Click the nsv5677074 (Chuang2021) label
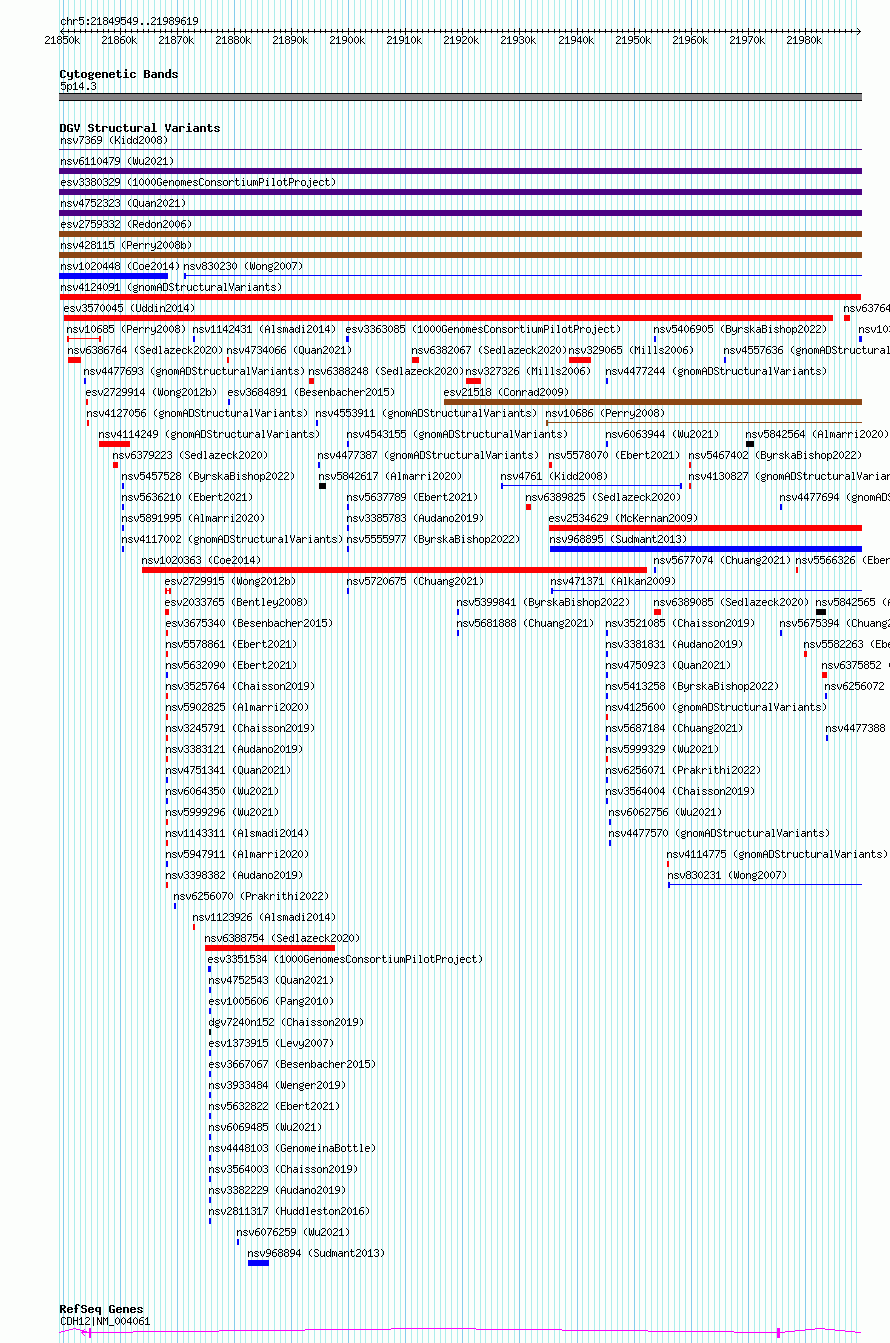Viewport: 890px width, 1343px height. click(x=722, y=560)
